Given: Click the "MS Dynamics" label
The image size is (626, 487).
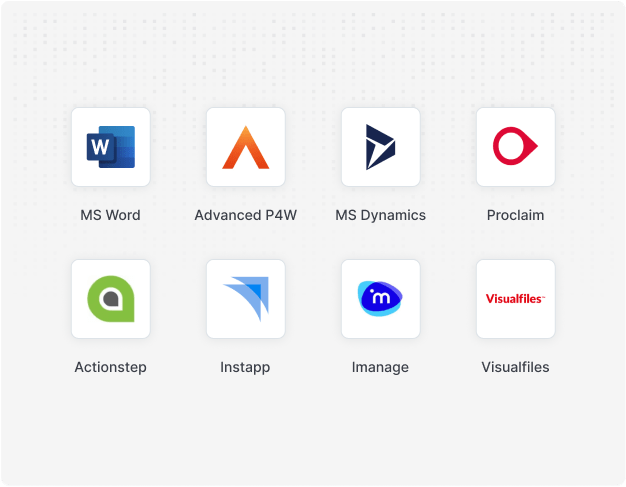Looking at the screenshot, I should coord(380,216).
